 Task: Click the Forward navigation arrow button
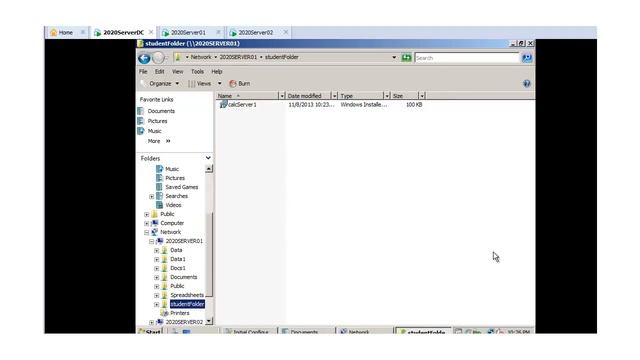point(158,58)
